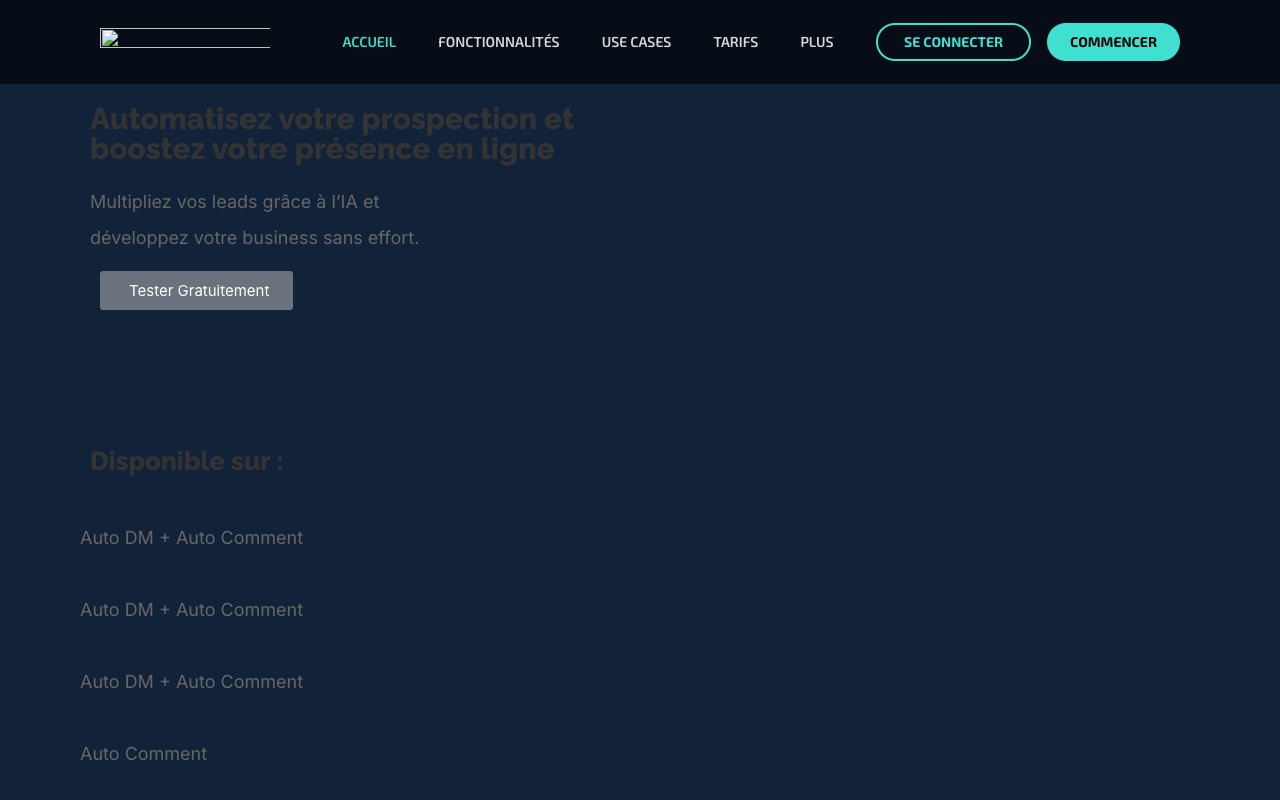The height and width of the screenshot is (800, 1280).
Task: Click the Tester Gratuitement button
Action: tap(196, 290)
